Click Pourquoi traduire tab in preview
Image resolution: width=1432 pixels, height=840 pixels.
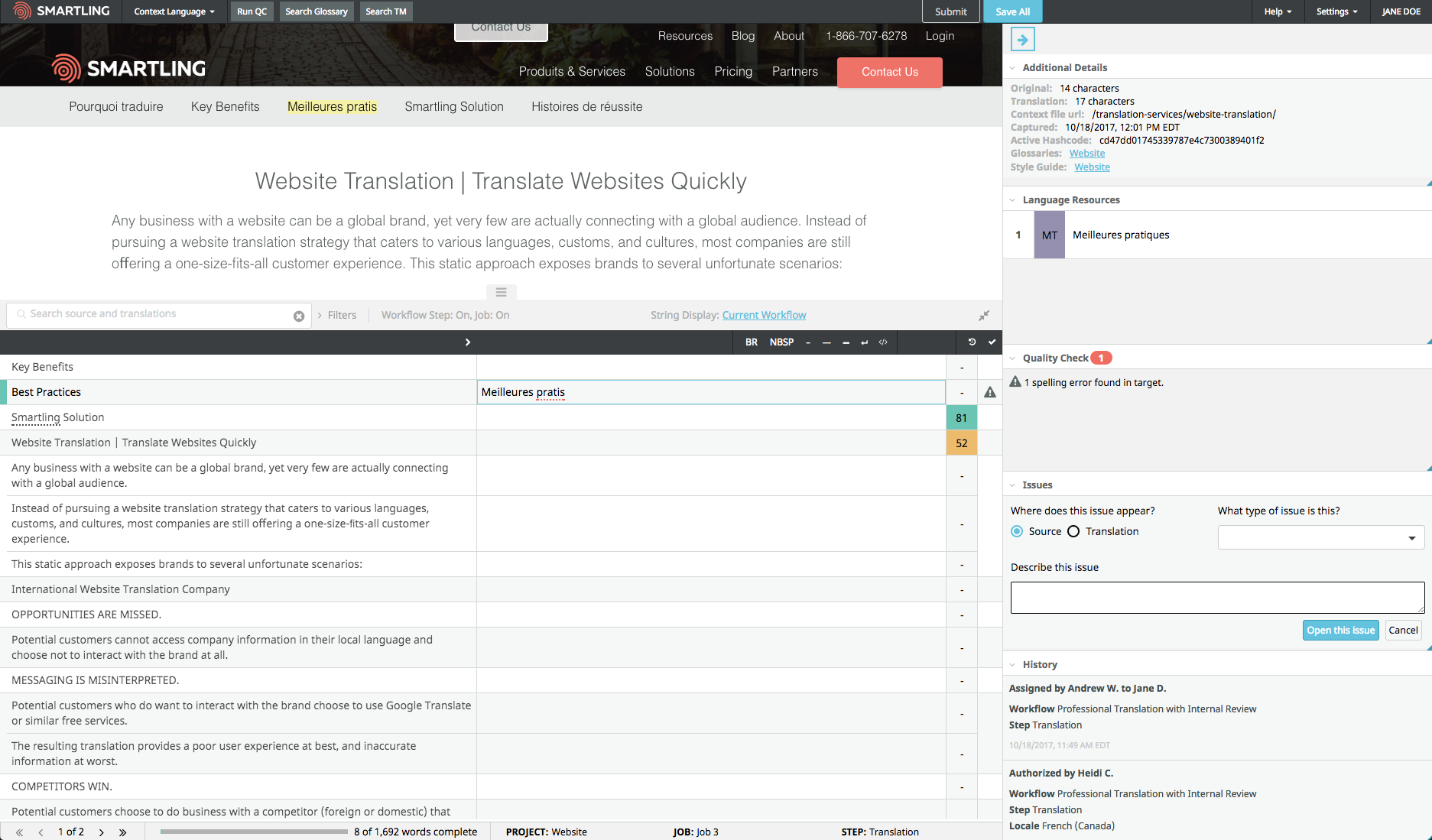click(x=116, y=106)
